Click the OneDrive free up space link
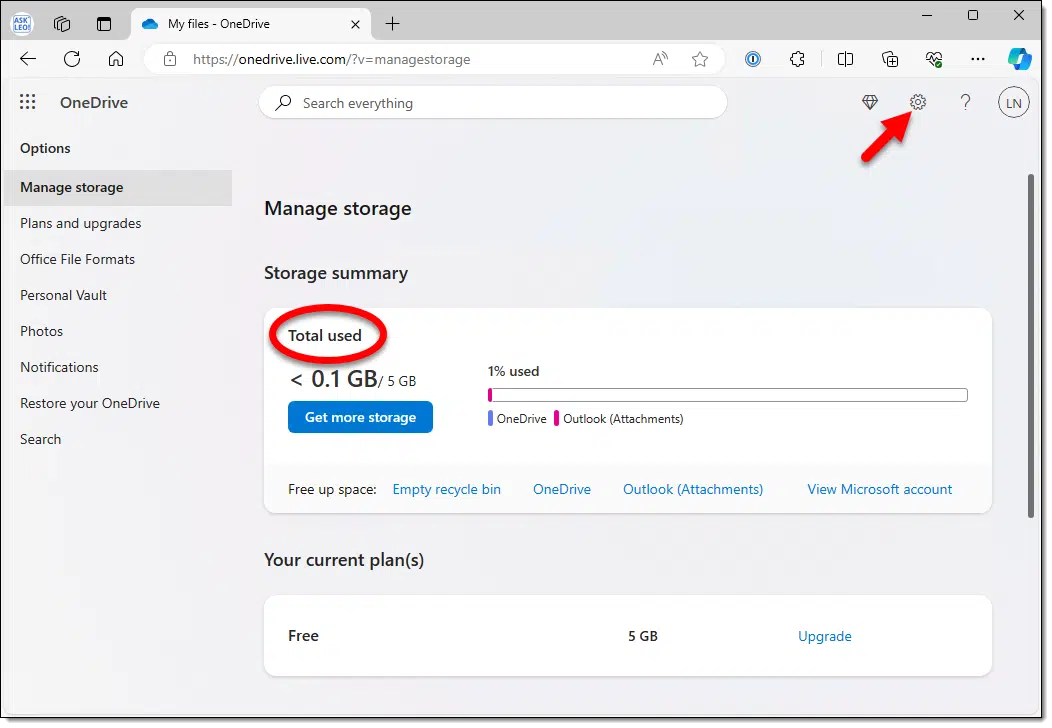Image resolution: width=1052 pixels, height=728 pixels. click(x=562, y=490)
